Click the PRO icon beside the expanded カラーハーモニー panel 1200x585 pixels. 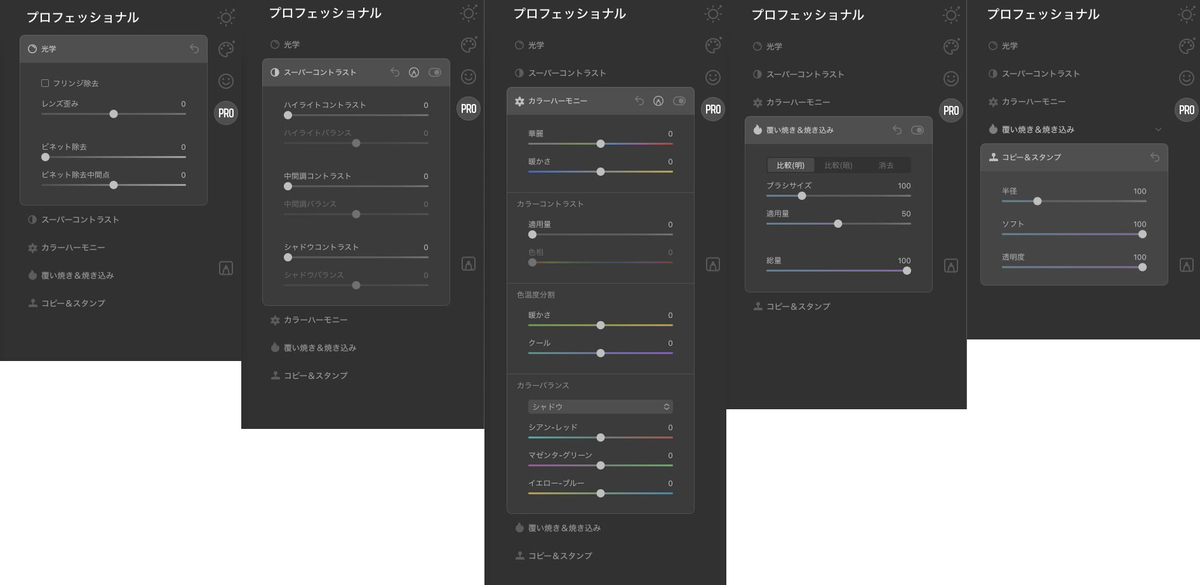(713, 110)
